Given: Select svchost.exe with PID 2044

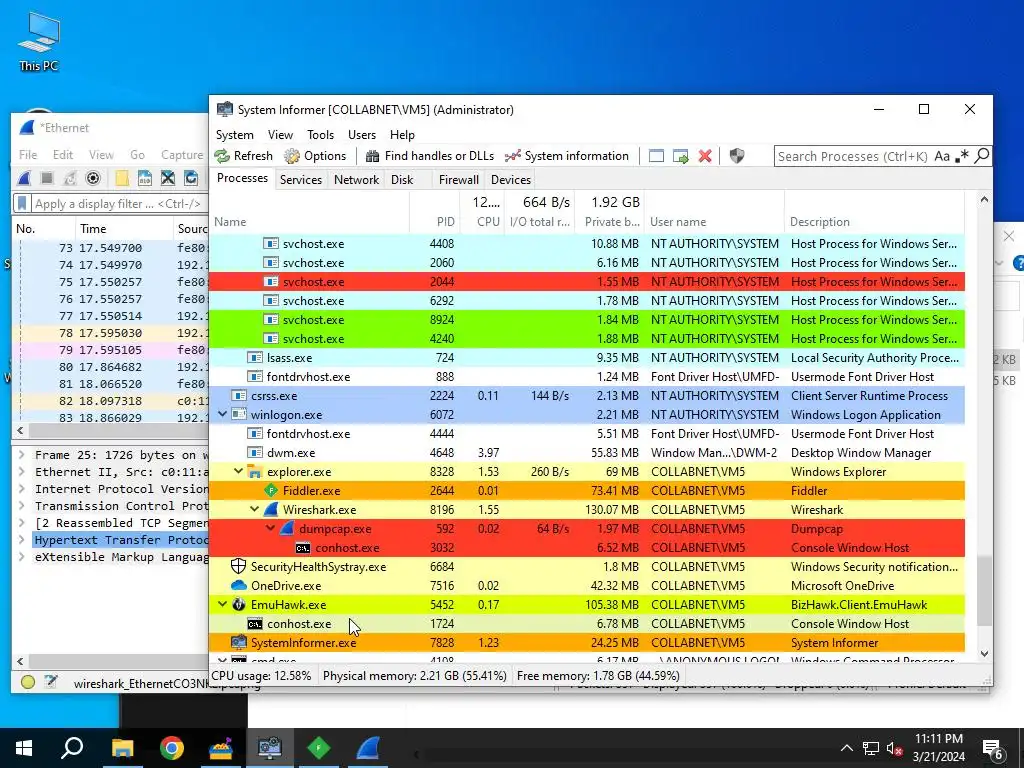Looking at the screenshot, I should point(586,281).
